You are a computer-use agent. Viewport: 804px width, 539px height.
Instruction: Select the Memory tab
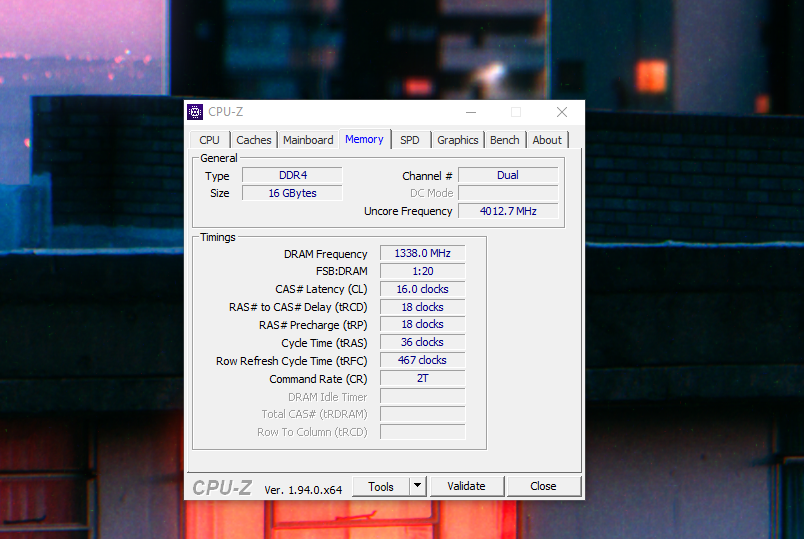364,139
